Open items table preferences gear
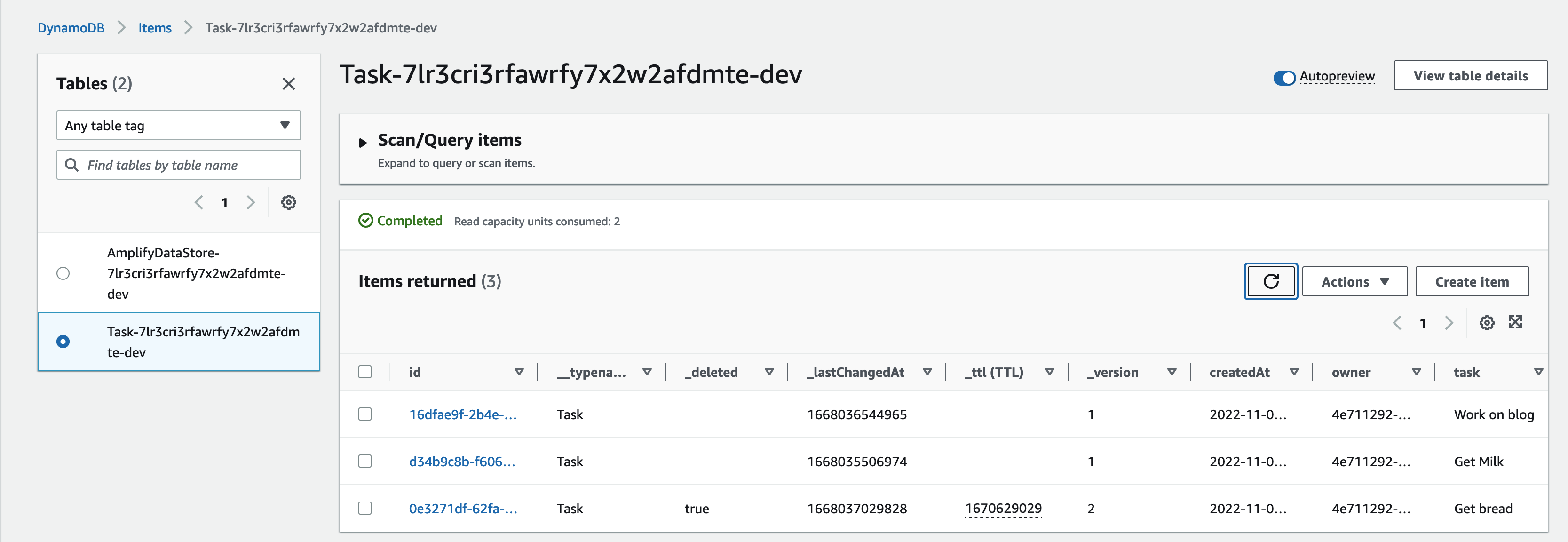This screenshot has width=1568, height=542. [x=1487, y=323]
